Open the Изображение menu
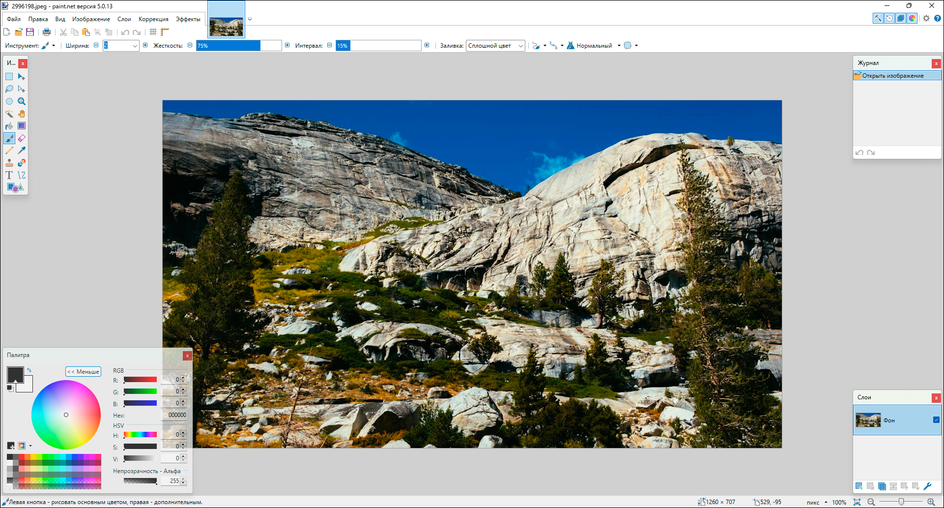This screenshot has width=944, height=508. (91, 19)
